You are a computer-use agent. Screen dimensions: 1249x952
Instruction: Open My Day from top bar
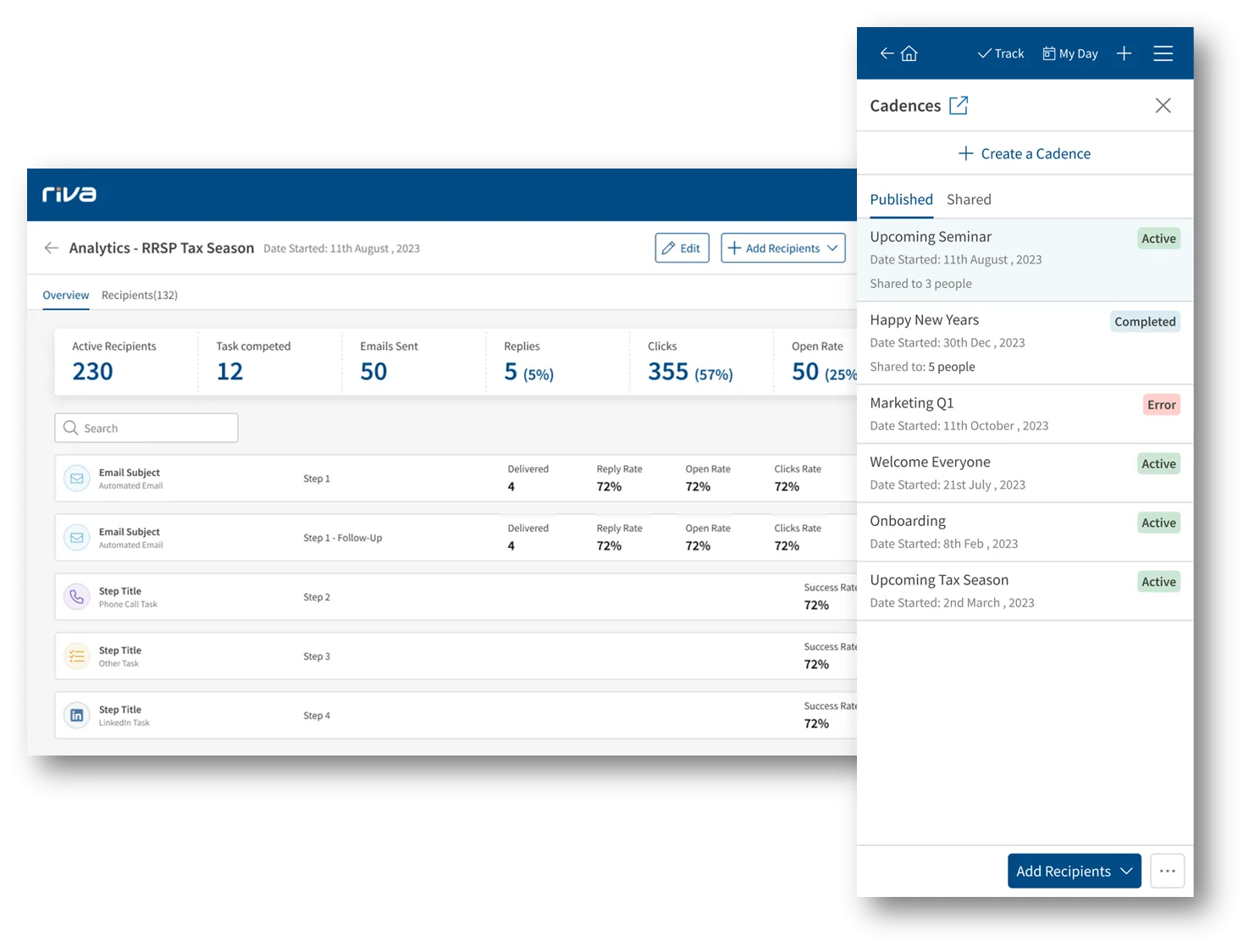click(1070, 53)
